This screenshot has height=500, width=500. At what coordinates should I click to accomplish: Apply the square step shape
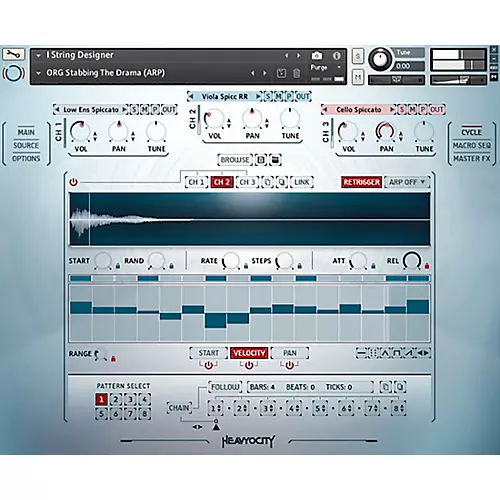click(397, 353)
